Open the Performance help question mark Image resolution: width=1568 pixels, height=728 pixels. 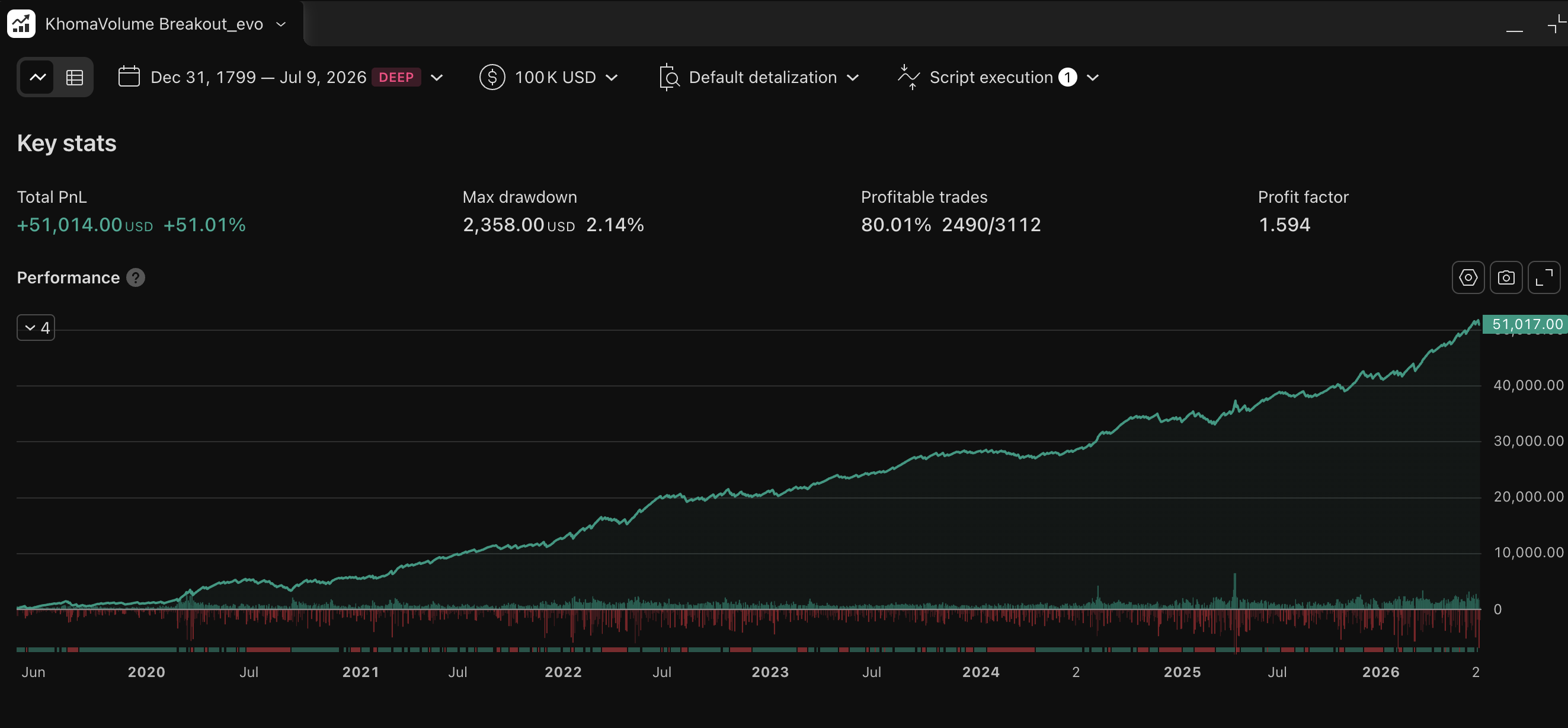pos(136,277)
